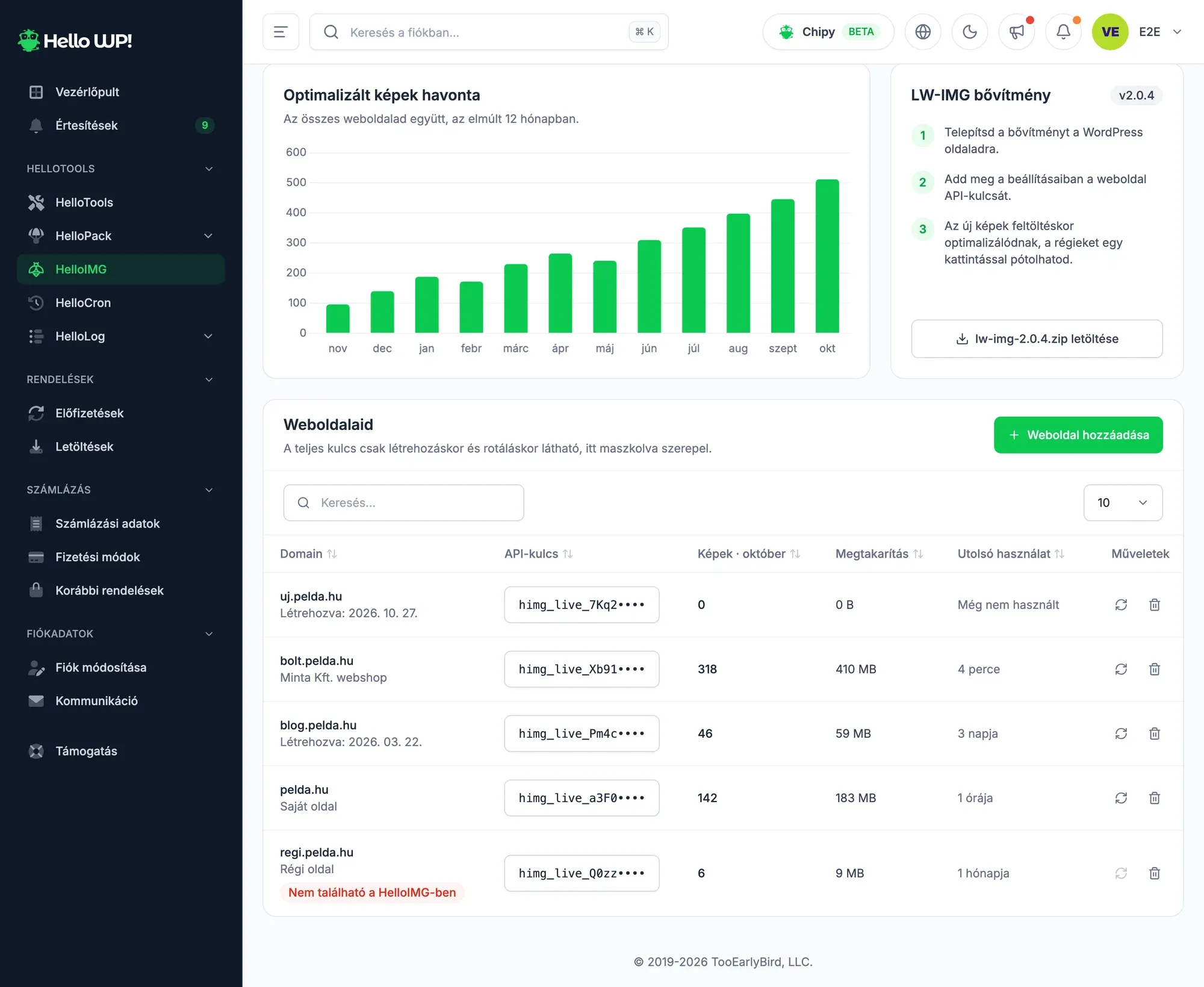Open the E2E user account dropdown
1204x987 pixels.
(1138, 32)
